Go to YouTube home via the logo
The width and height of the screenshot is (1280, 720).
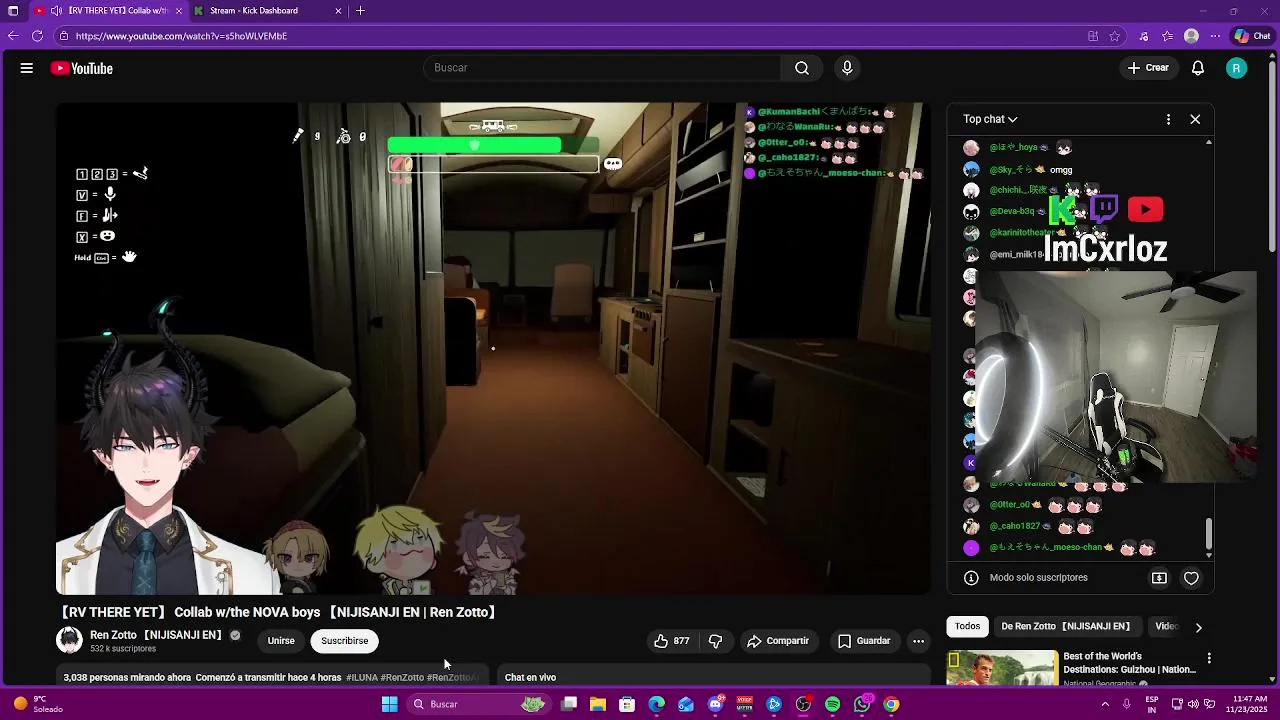coord(82,68)
